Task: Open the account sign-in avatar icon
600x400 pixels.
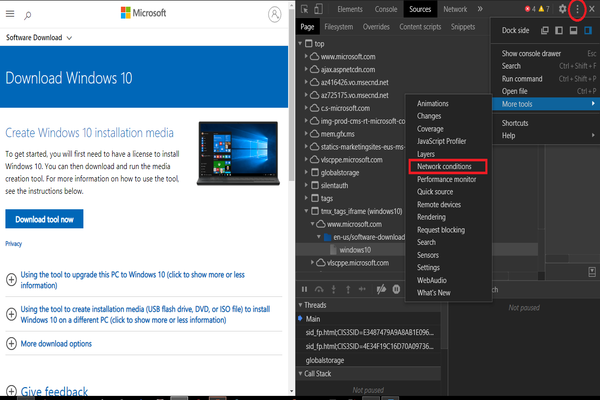Action: (274, 15)
